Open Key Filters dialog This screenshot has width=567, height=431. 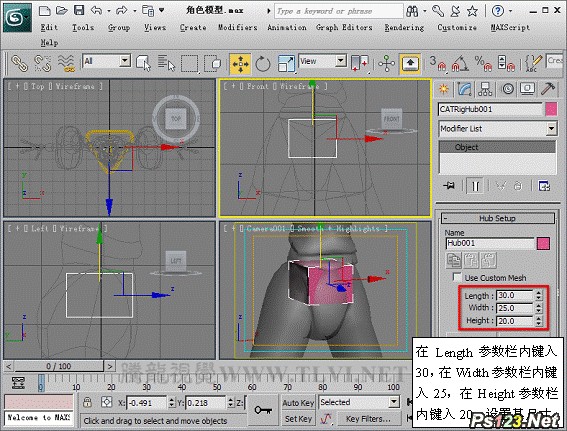tap(368, 419)
